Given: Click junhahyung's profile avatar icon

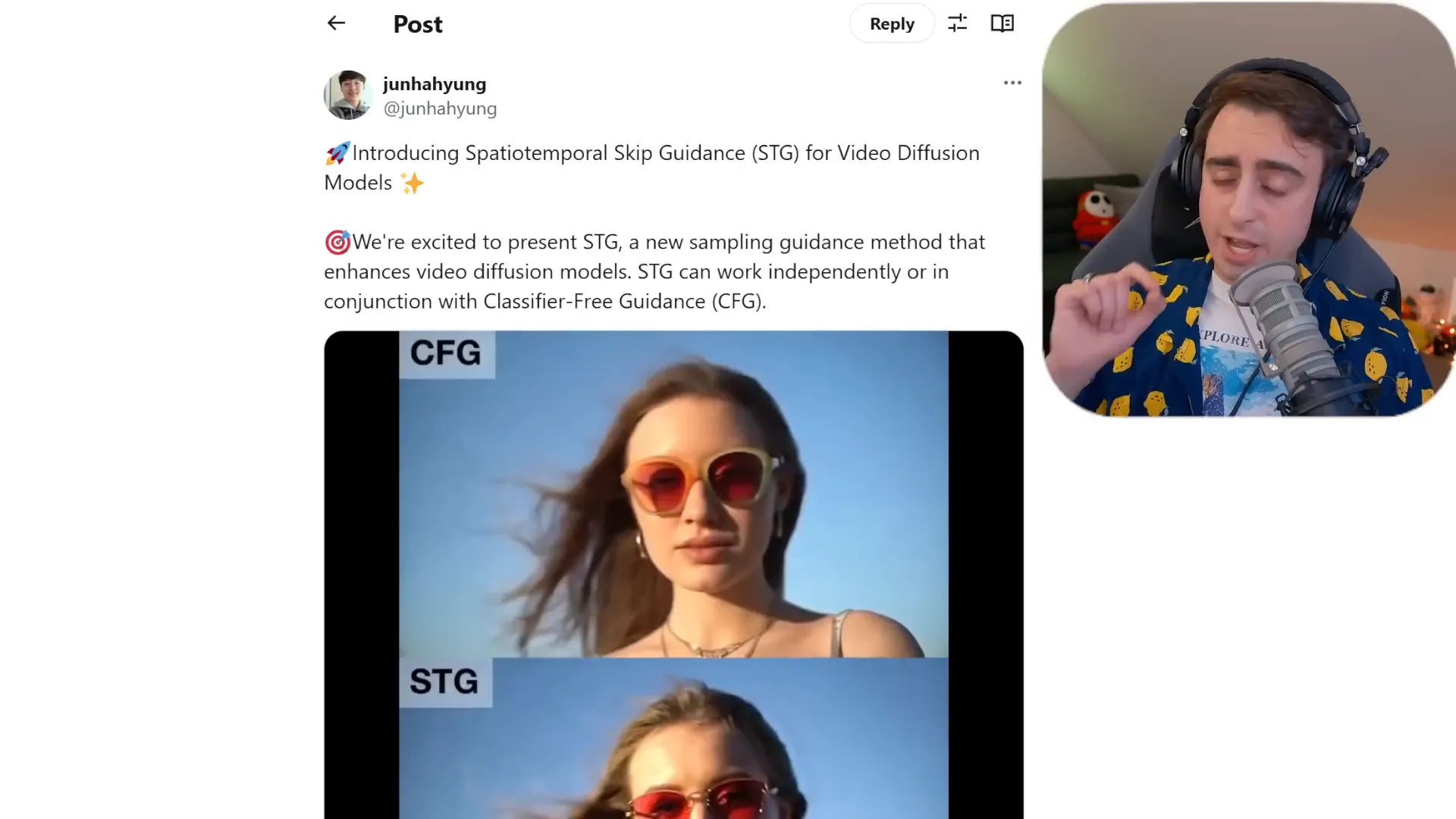Looking at the screenshot, I should 348,94.
